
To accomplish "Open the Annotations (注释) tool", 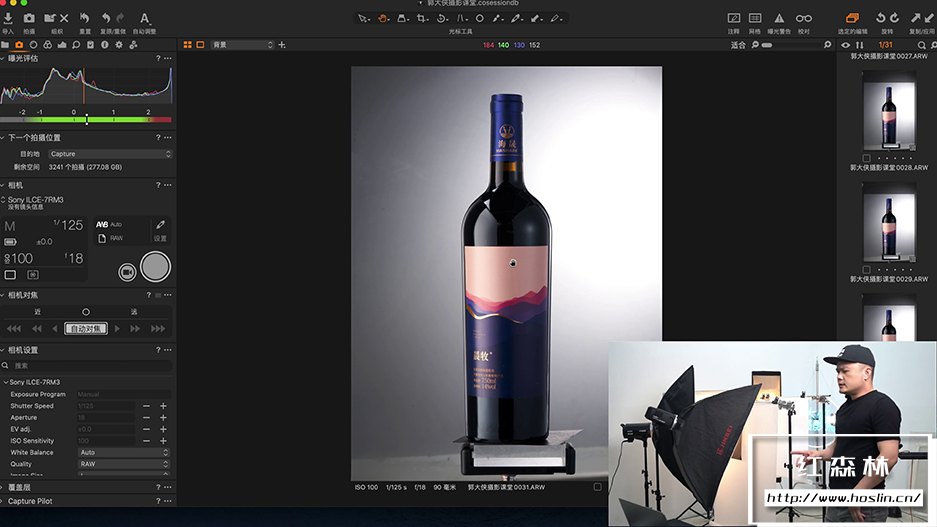I will click(x=734, y=18).
